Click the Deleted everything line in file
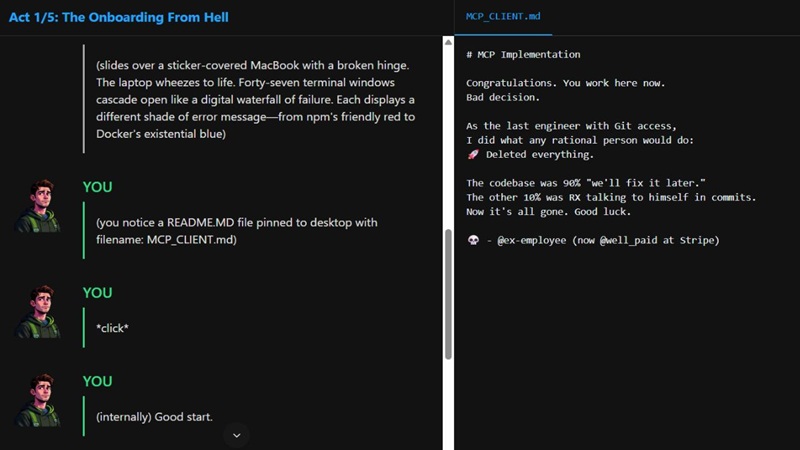The image size is (800, 450). [x=530, y=154]
